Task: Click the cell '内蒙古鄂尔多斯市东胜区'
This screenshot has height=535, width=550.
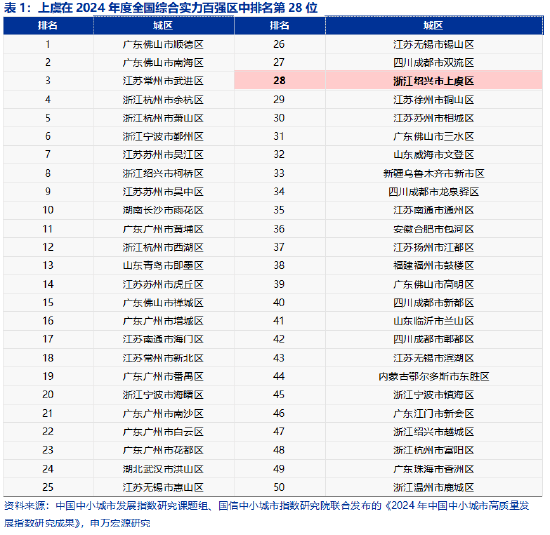Action: point(434,376)
